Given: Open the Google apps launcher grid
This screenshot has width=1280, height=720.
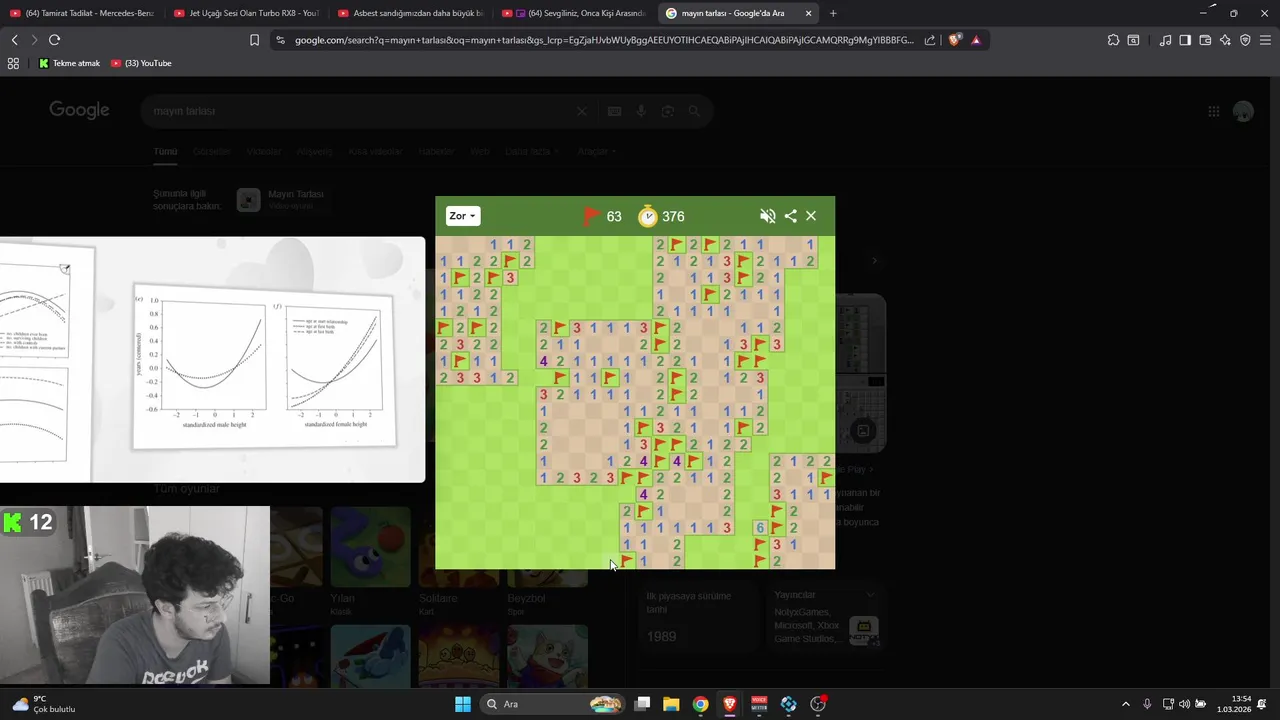Looking at the screenshot, I should click(1213, 111).
